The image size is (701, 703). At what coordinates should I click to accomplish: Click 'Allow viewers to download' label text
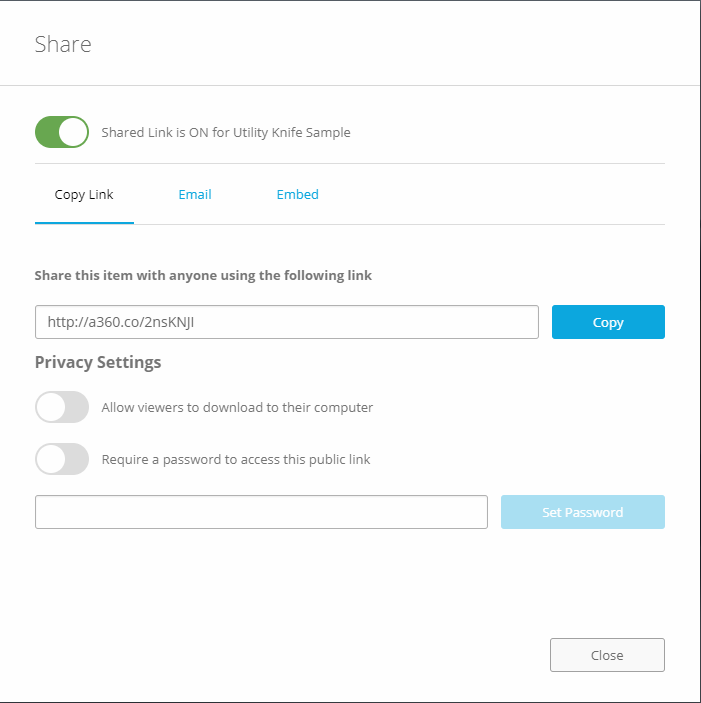(x=237, y=407)
